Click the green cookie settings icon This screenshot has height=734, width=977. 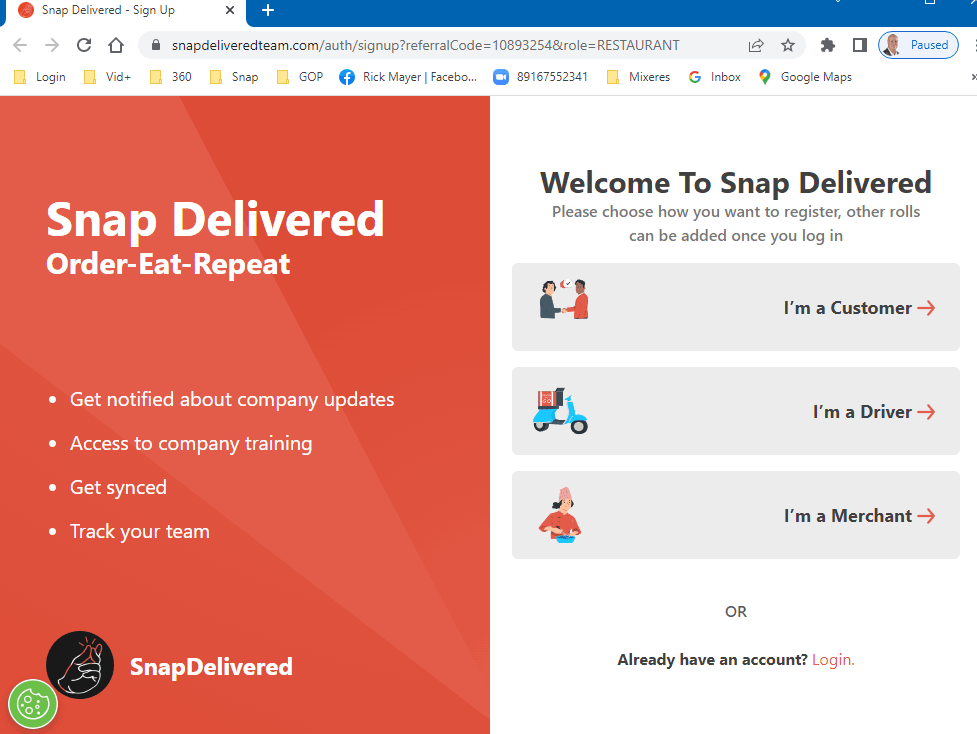33,704
